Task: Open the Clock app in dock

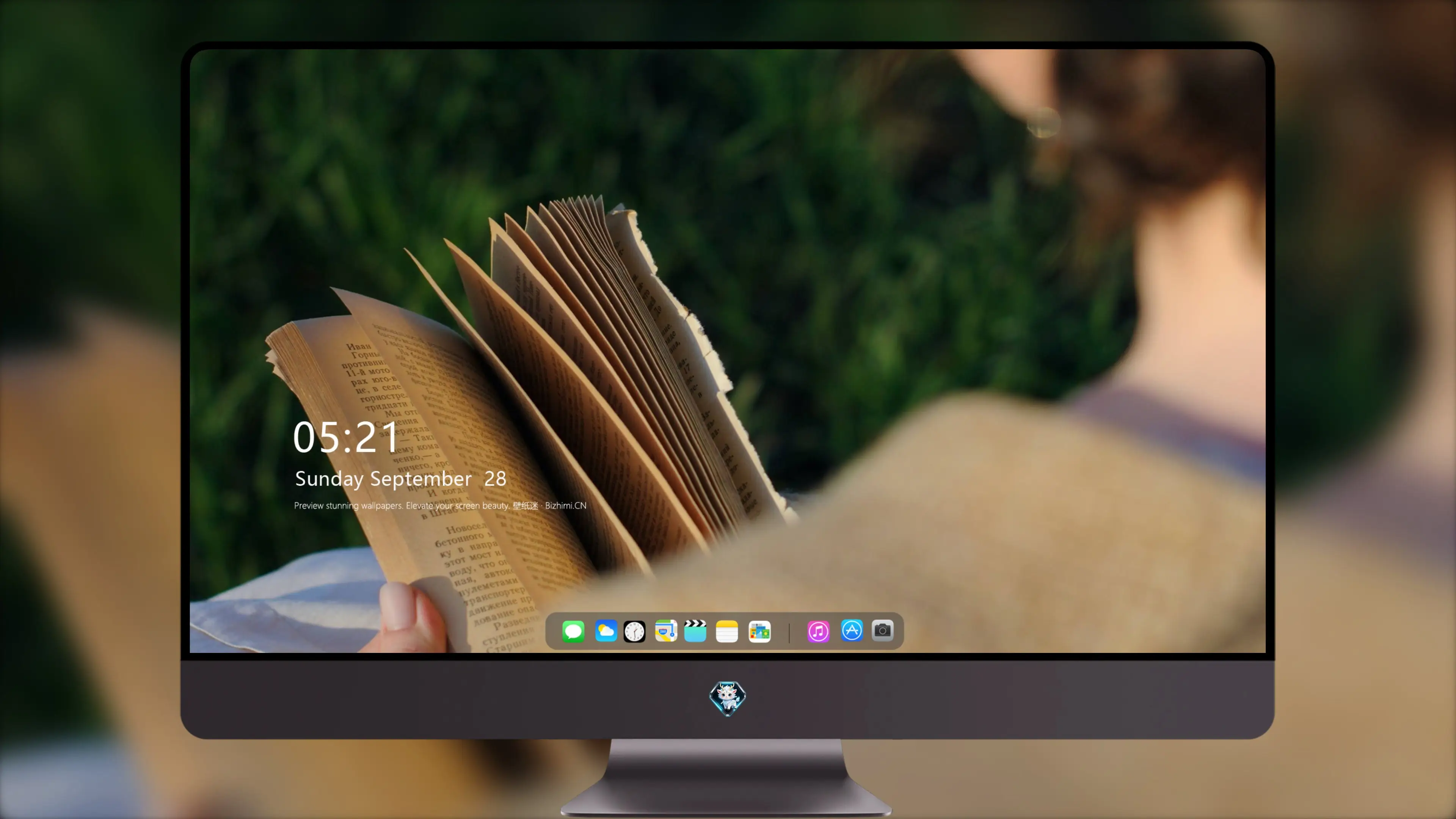Action: click(x=634, y=631)
